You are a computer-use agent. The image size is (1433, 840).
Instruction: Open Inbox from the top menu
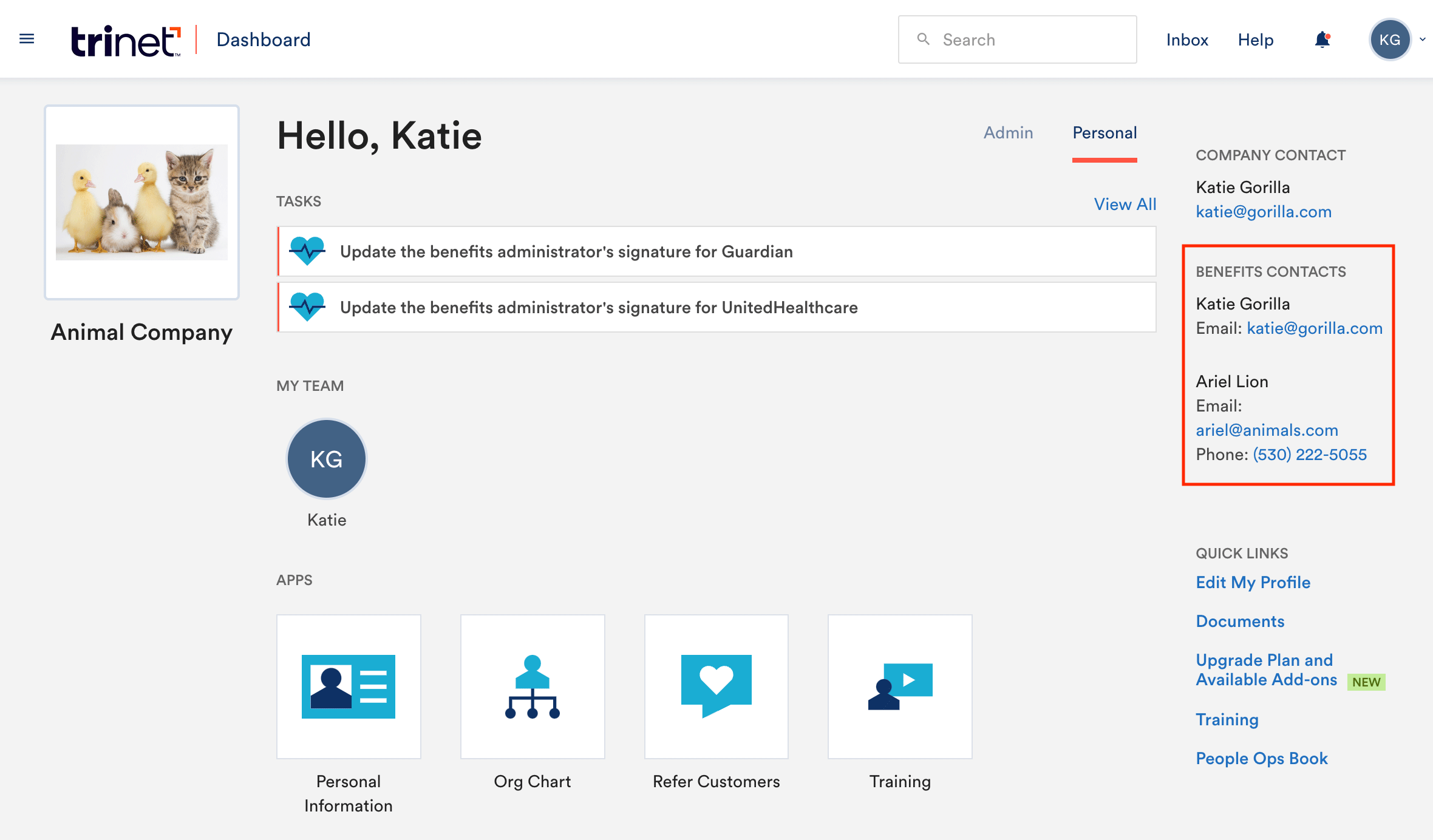[x=1186, y=39]
